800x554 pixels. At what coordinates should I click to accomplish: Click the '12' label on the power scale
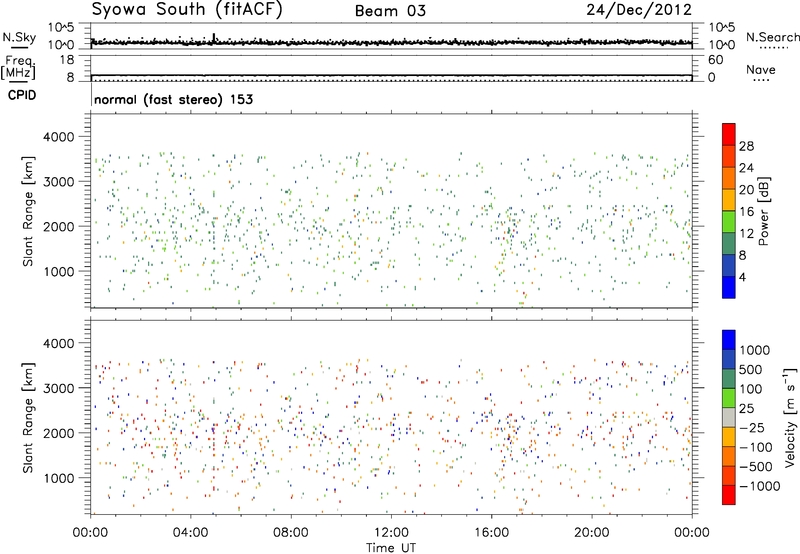click(746, 234)
